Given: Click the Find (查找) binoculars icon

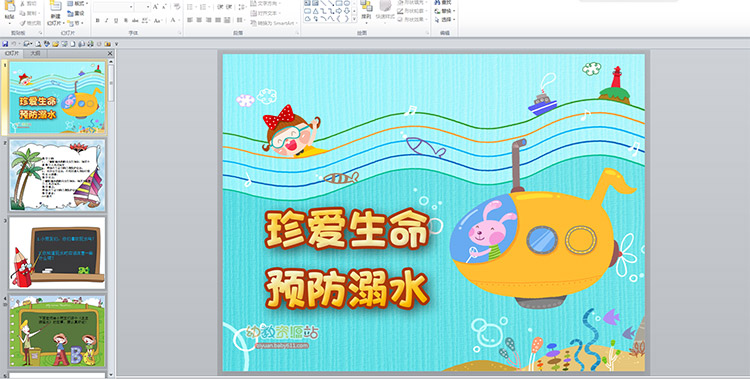Looking at the screenshot, I should [x=437, y=2].
